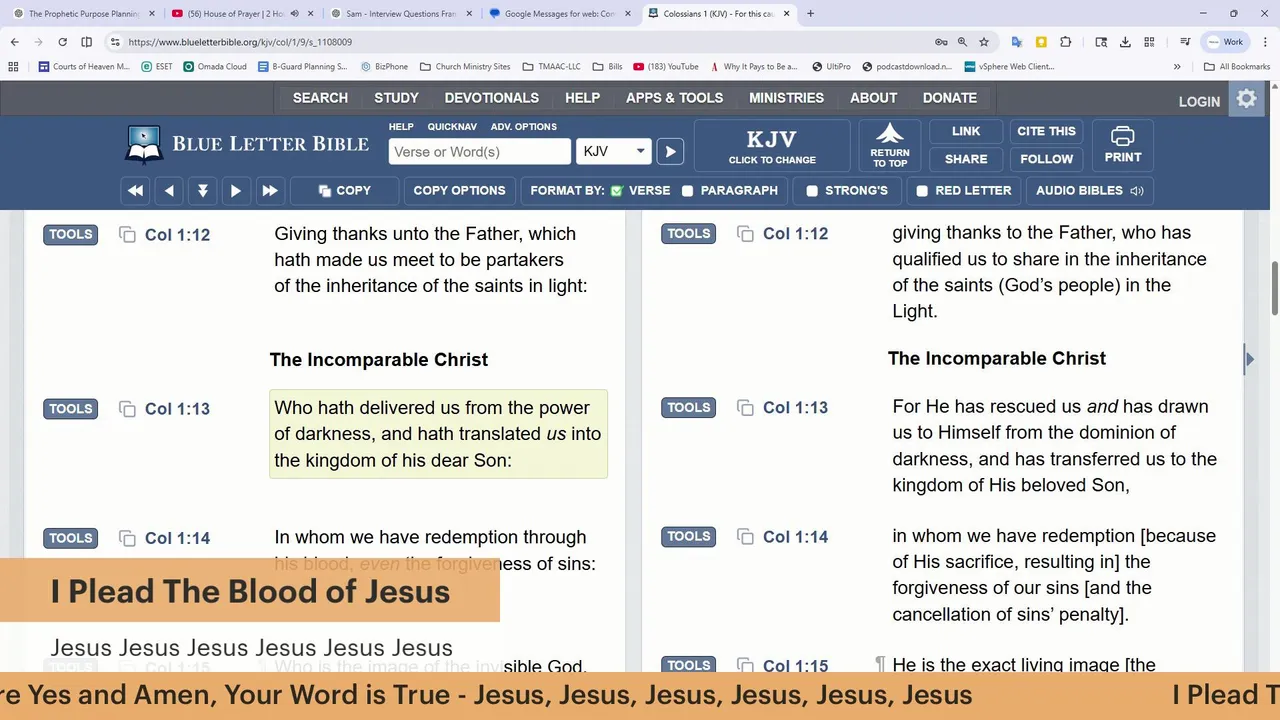Open the All Bookmarks folder
This screenshot has width=1280, height=720.
coord(1237,67)
